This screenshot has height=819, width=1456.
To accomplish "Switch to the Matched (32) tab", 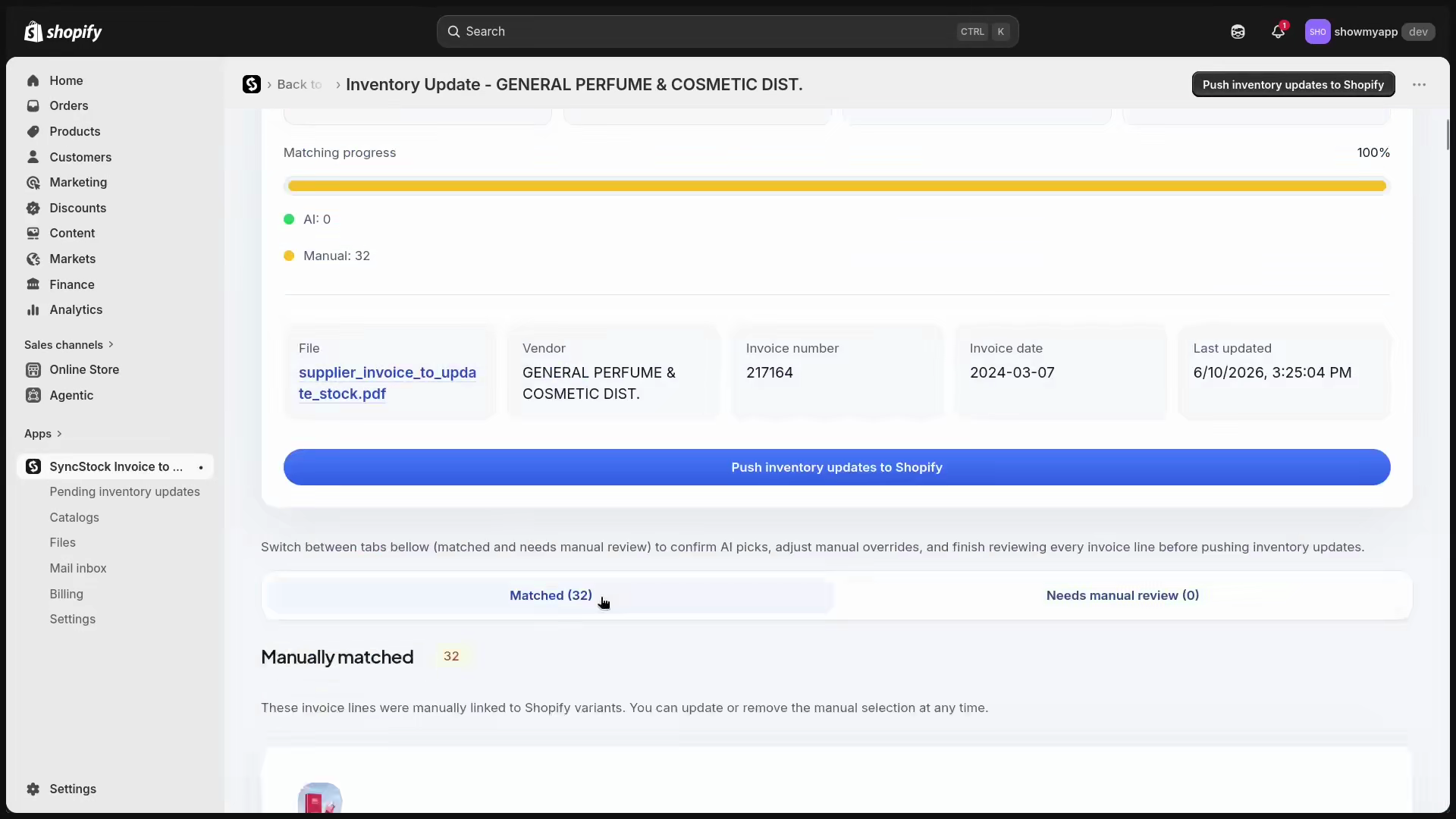I will coord(551,595).
